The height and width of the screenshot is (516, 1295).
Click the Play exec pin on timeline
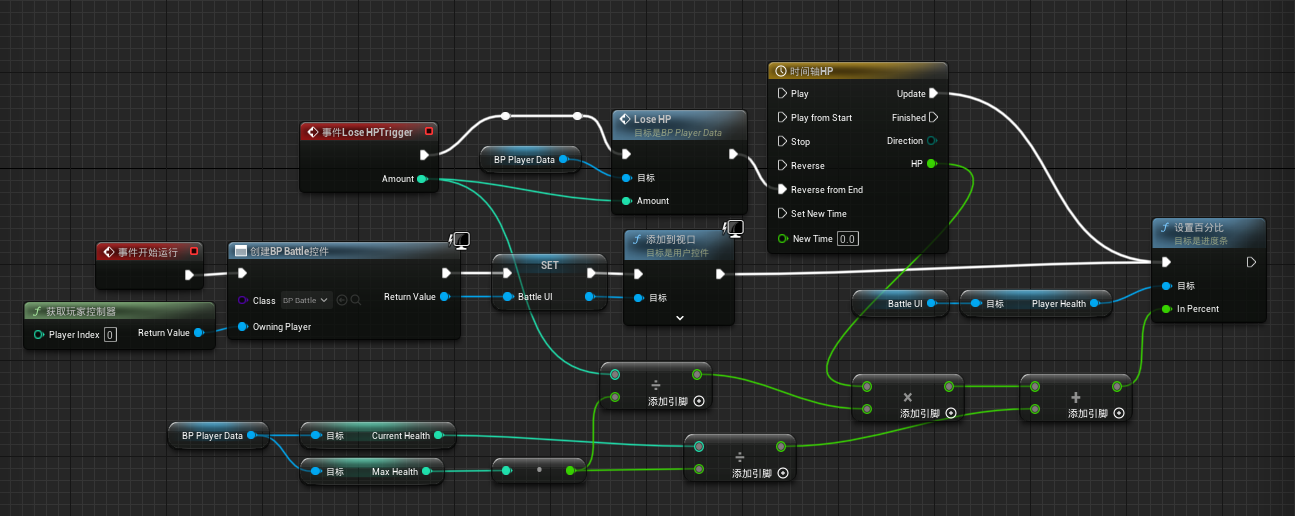(x=783, y=94)
